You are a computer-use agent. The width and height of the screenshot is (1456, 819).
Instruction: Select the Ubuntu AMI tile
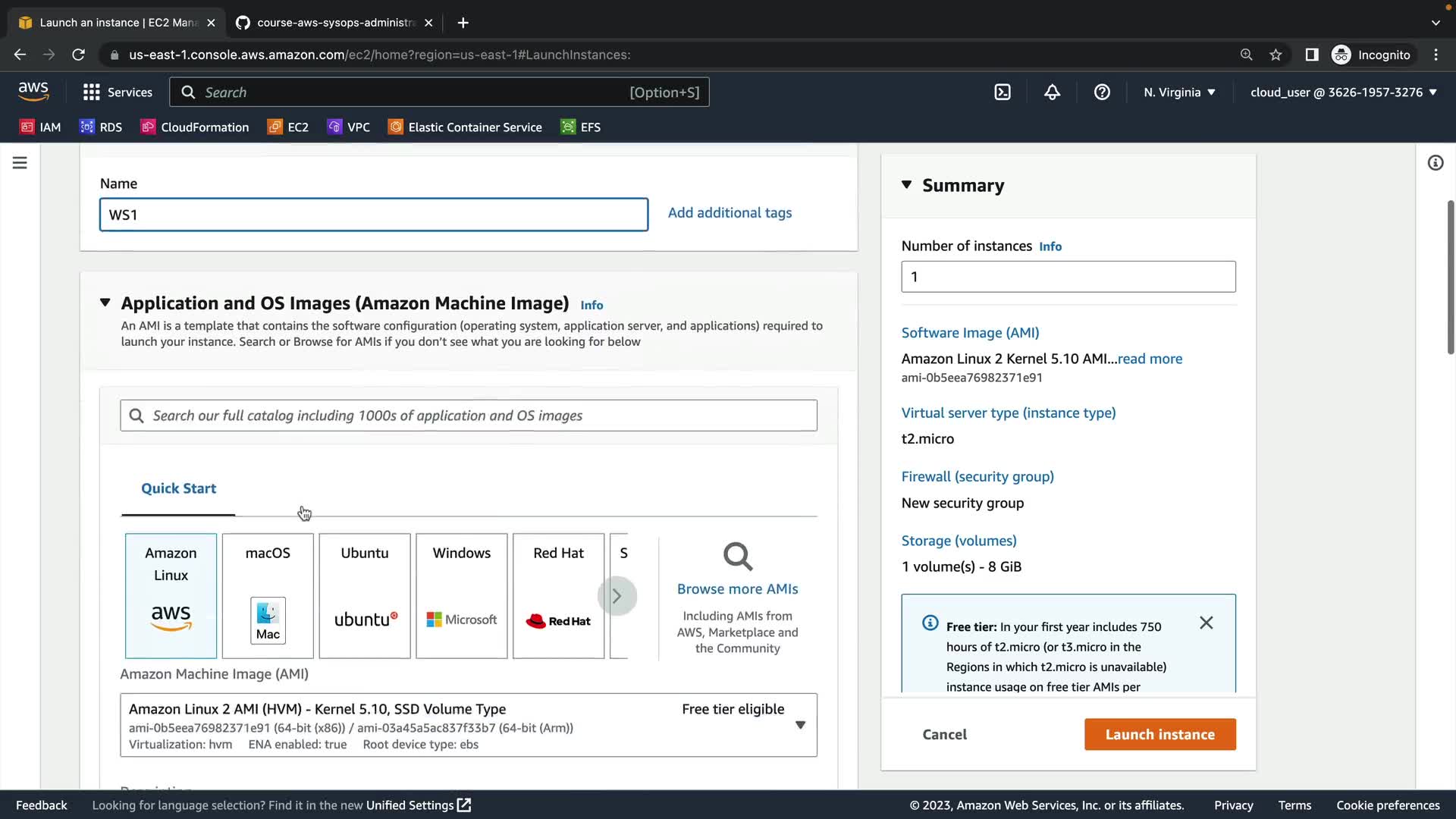coord(365,595)
